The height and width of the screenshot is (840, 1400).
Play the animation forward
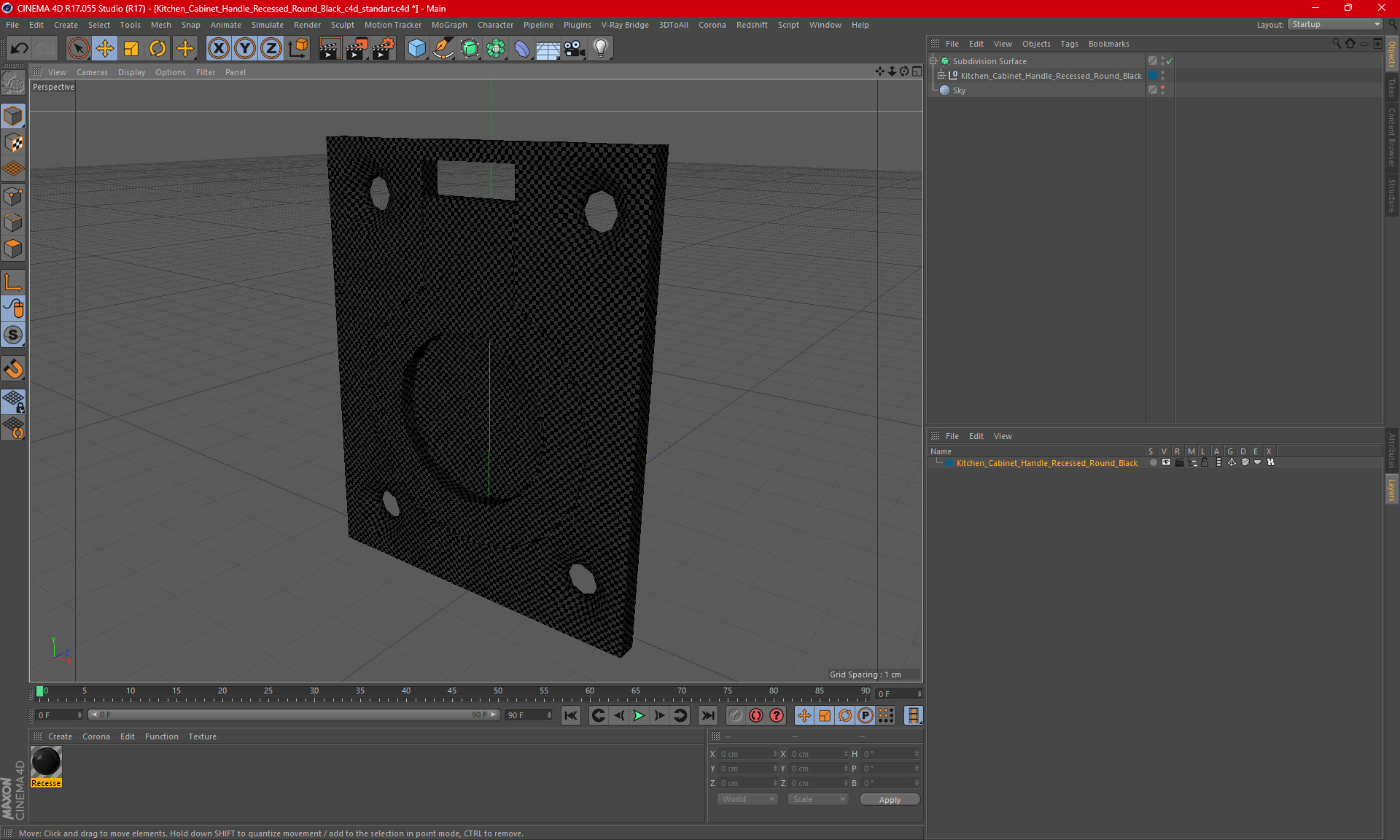point(639,715)
